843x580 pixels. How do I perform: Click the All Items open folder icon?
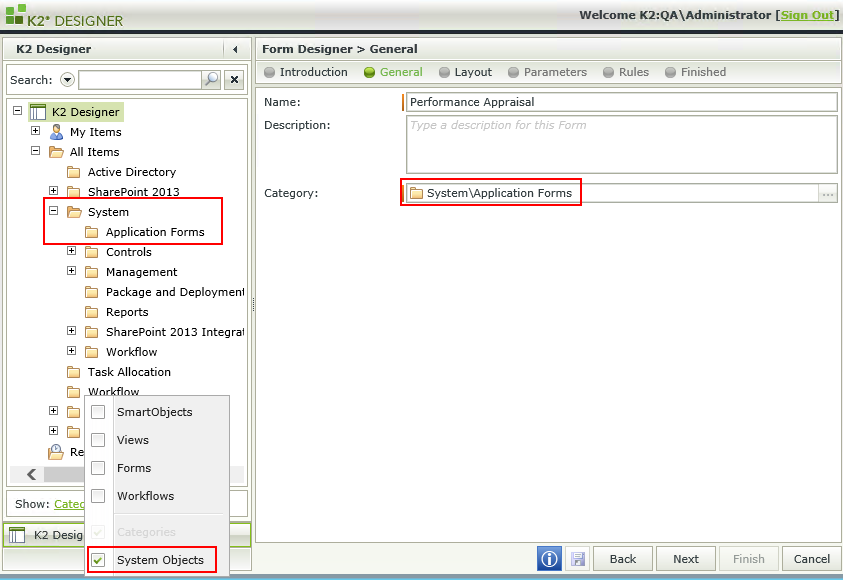coord(56,152)
